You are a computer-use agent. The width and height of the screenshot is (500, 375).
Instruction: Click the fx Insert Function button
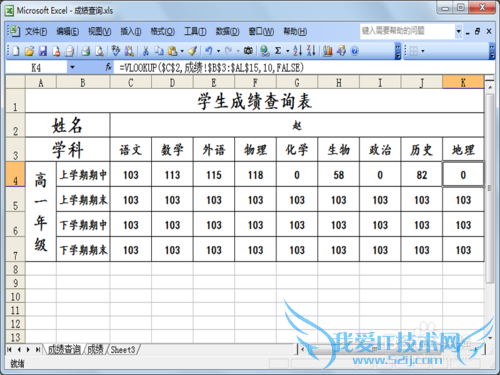pyautogui.click(x=108, y=67)
